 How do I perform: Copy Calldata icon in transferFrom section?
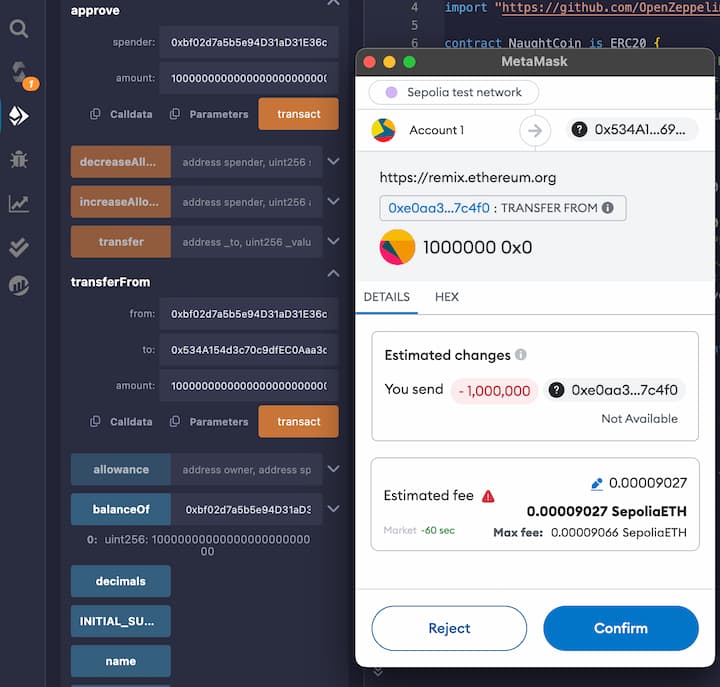pyautogui.click(x=95, y=421)
